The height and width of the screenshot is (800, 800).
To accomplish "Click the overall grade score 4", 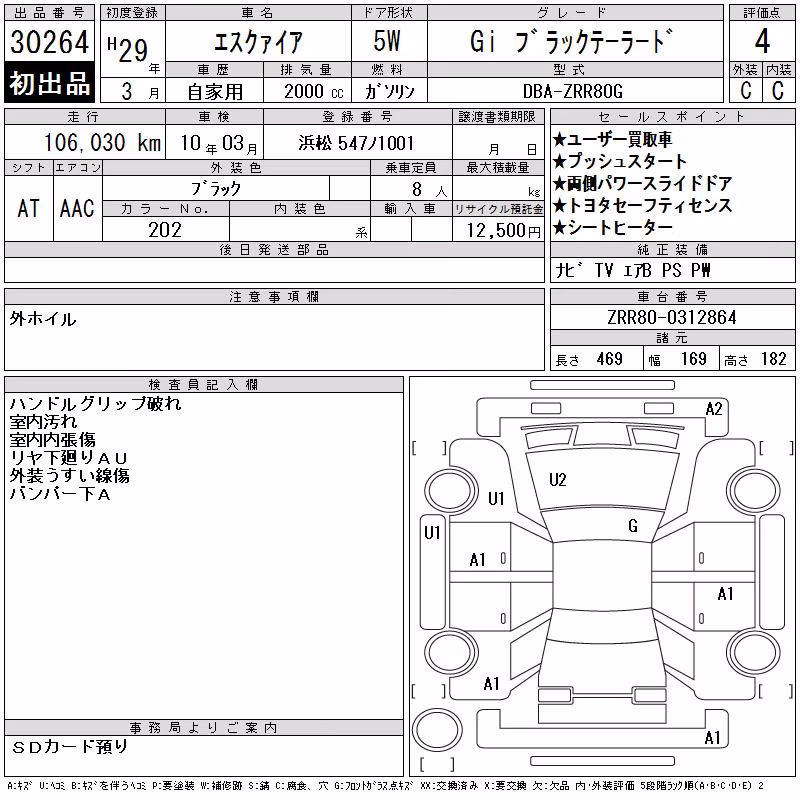I will (762, 41).
